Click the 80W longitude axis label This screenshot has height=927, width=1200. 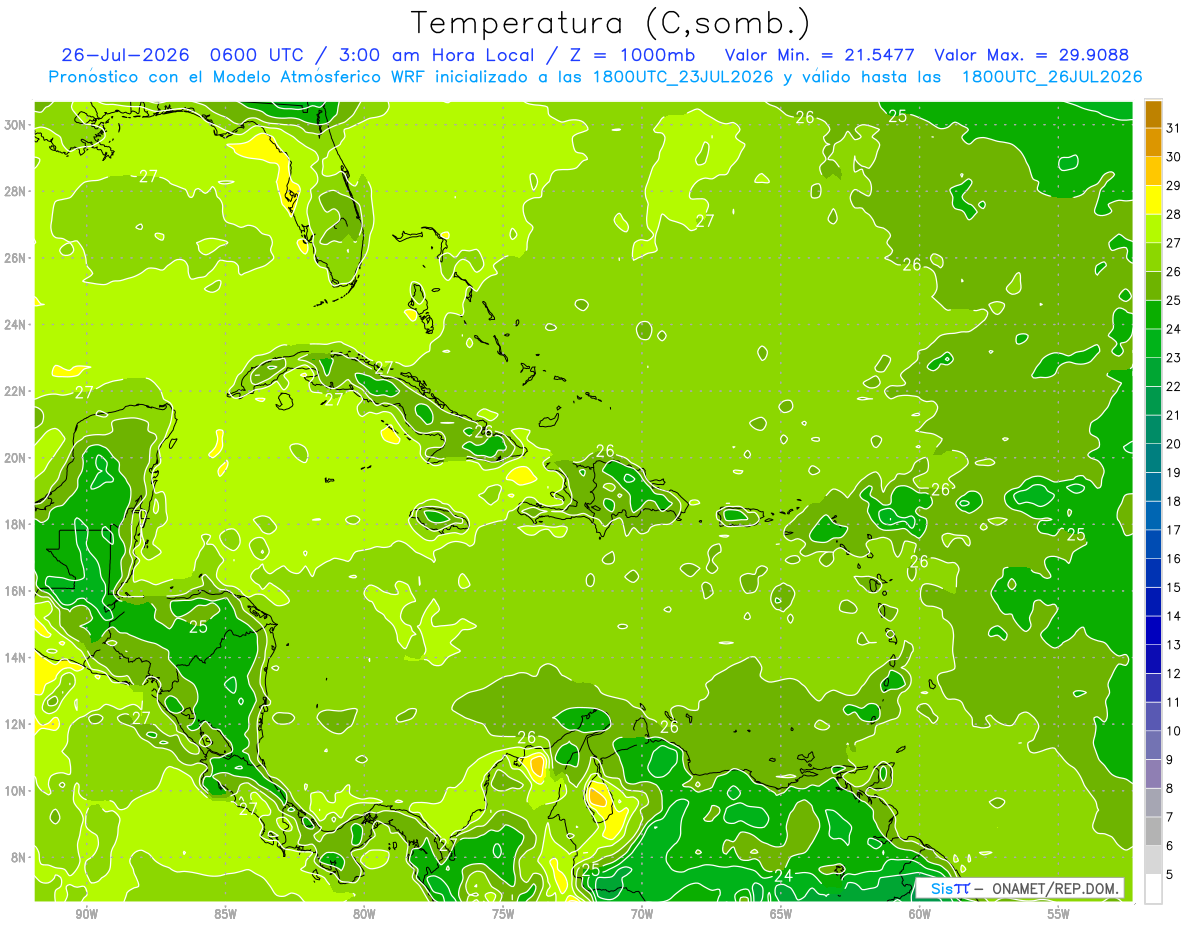click(x=364, y=914)
